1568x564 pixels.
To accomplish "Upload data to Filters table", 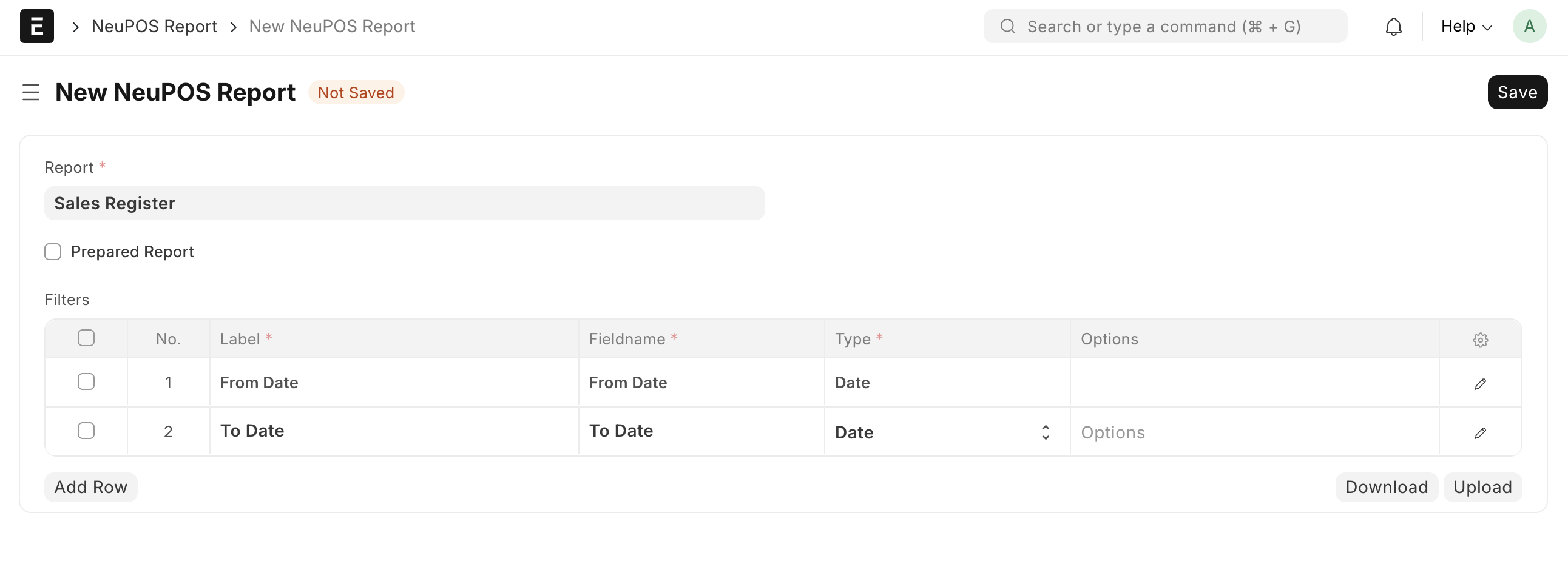I will [1482, 488].
